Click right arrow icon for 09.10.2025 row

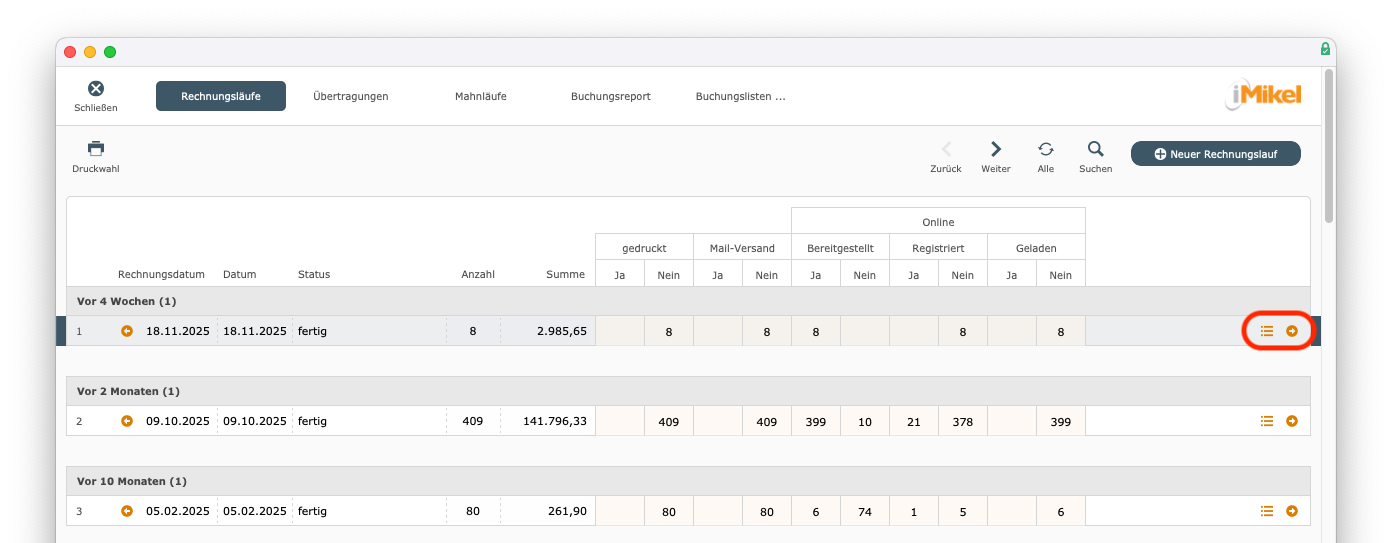1292,421
